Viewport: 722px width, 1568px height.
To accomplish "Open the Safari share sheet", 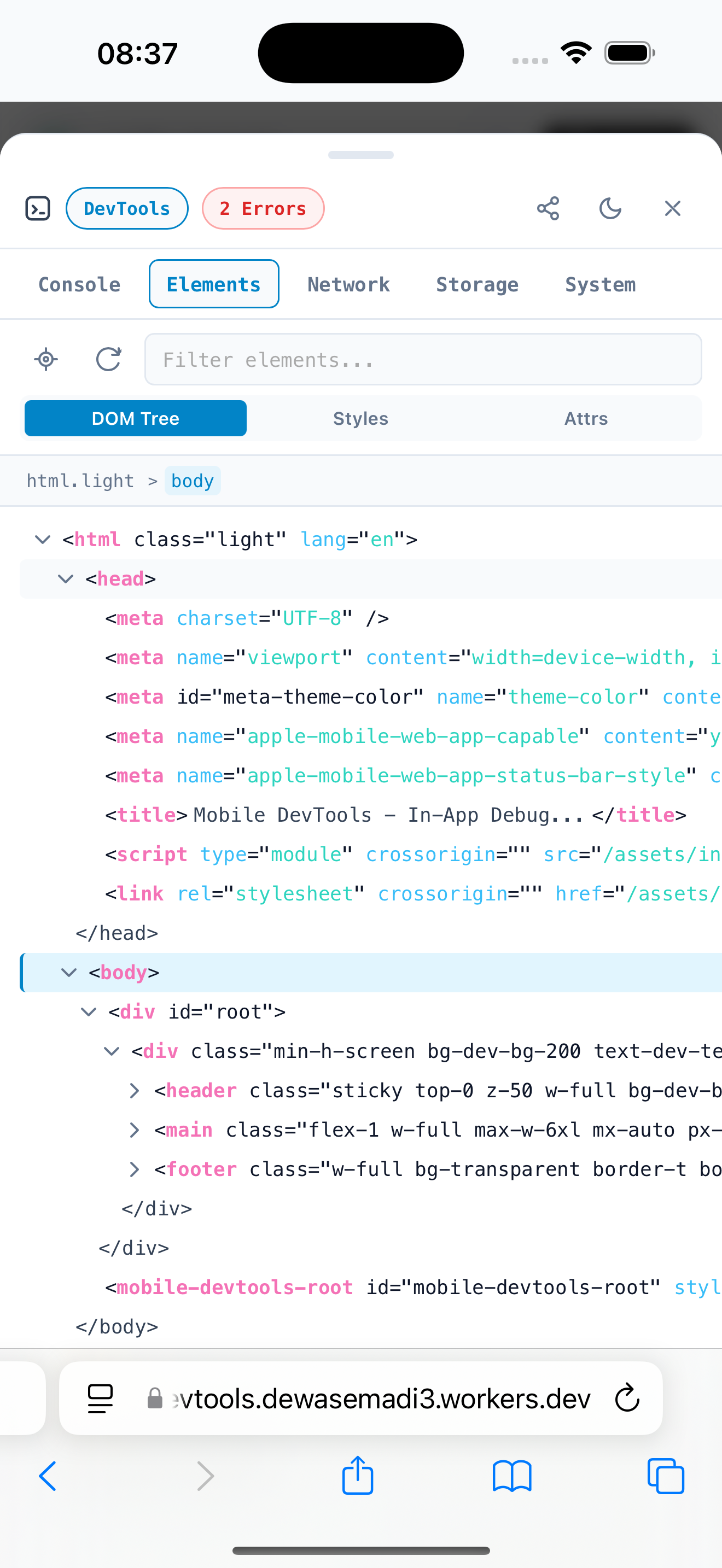I will pos(358,1475).
